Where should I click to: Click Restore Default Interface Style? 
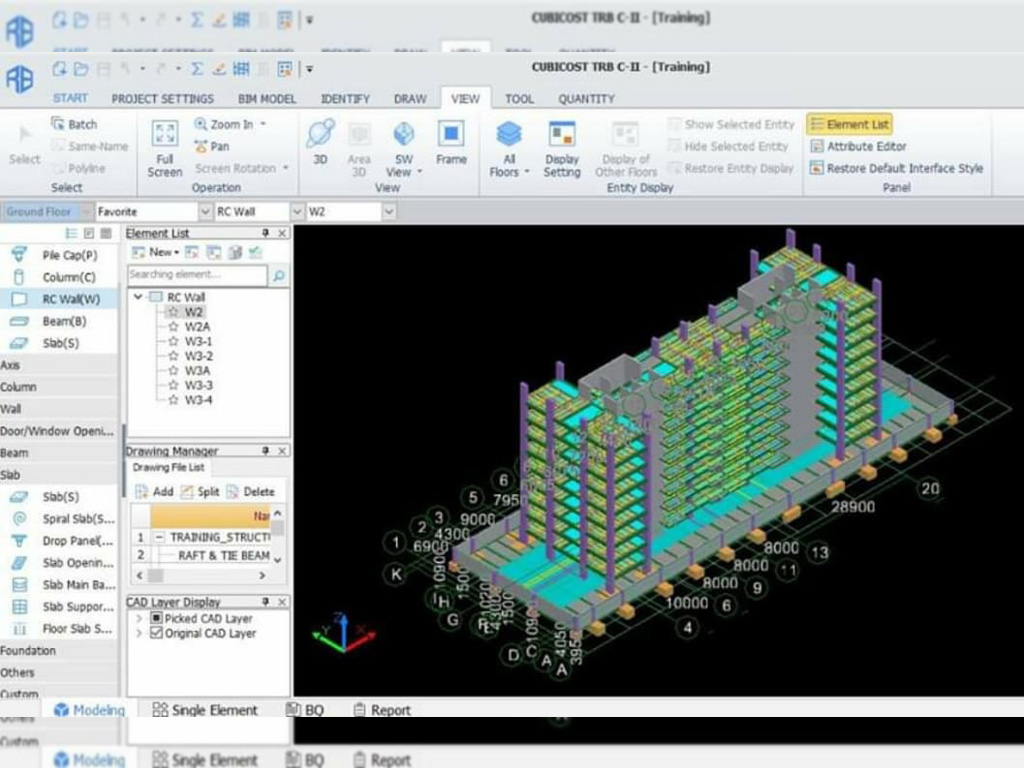pos(897,168)
